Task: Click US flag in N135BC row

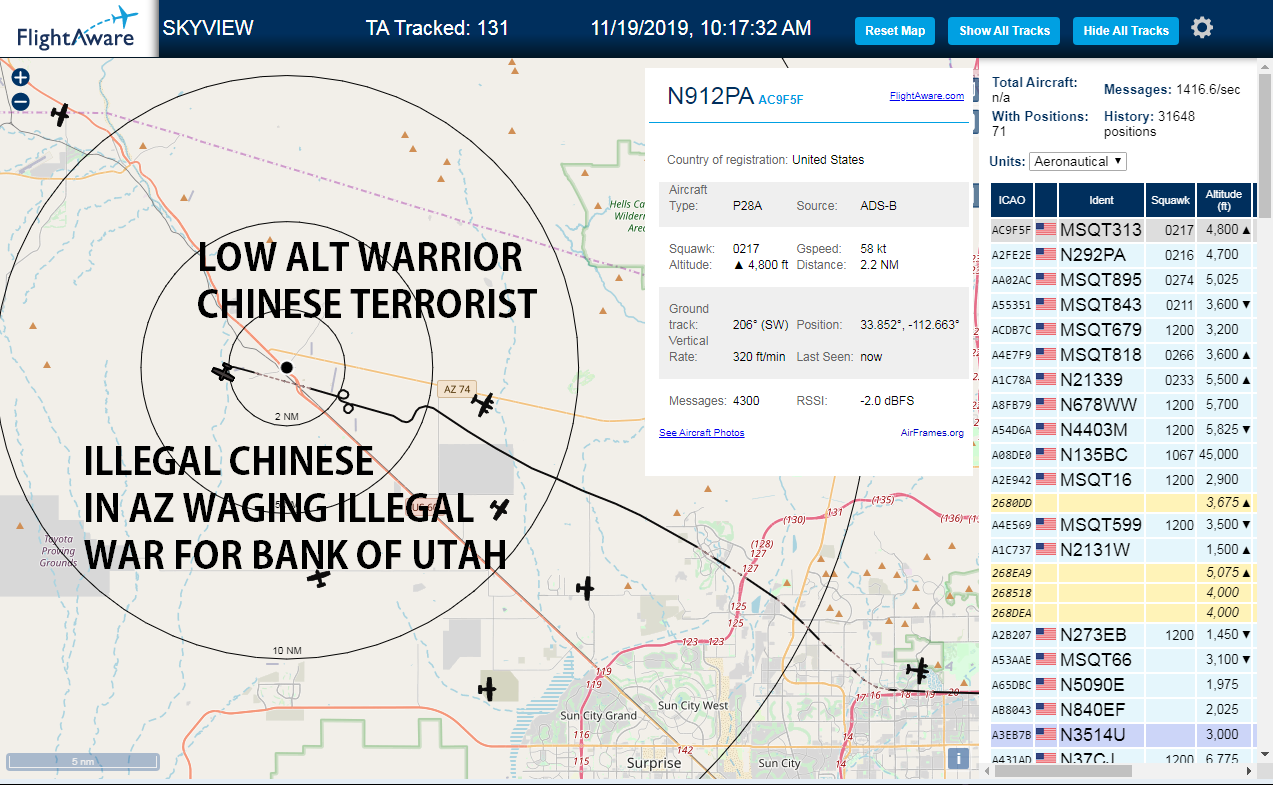Action: (1046, 455)
